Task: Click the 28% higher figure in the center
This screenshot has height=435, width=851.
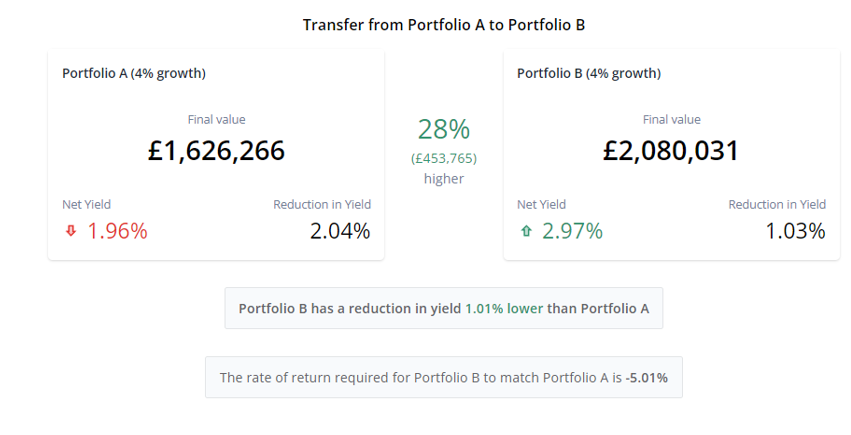Action: pyautogui.click(x=443, y=129)
